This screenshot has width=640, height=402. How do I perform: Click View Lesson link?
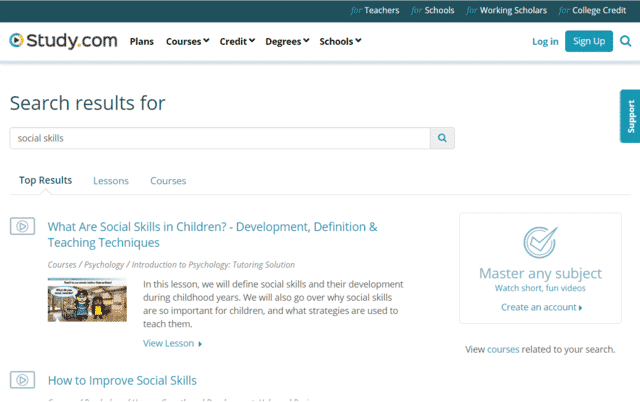pos(172,344)
